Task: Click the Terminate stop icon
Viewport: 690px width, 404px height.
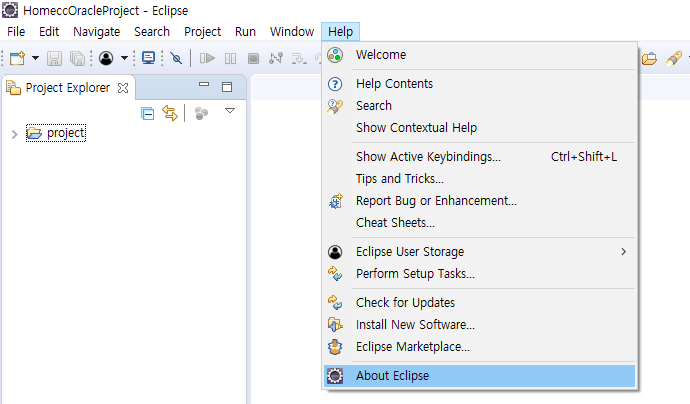Action: click(253, 59)
